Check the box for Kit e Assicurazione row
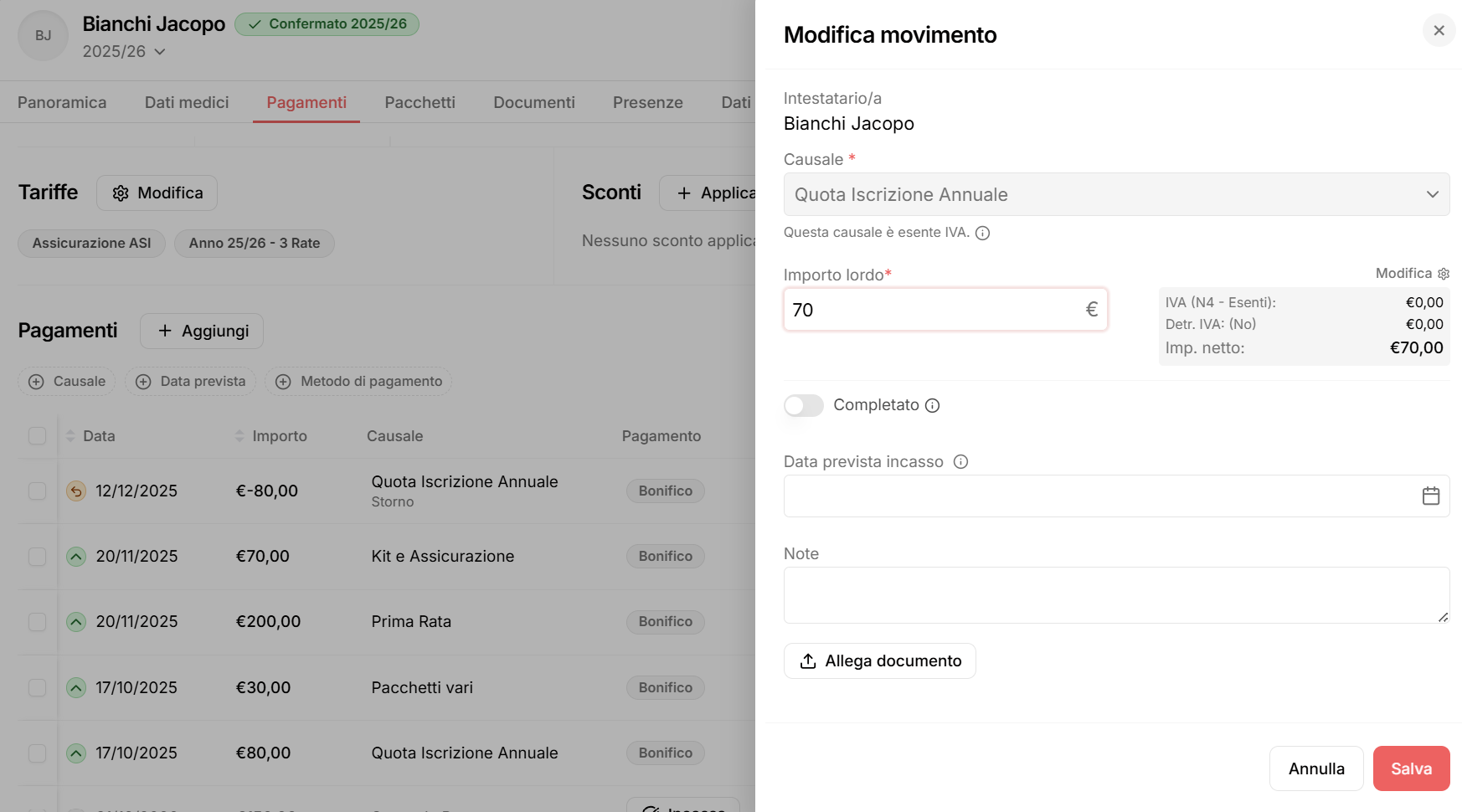 [x=37, y=557]
